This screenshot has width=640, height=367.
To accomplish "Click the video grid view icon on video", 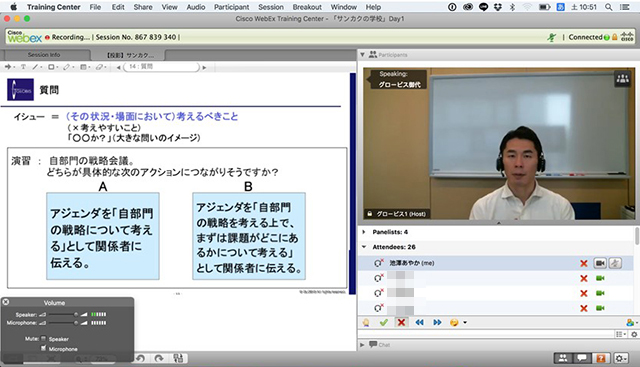I will tap(622, 79).
